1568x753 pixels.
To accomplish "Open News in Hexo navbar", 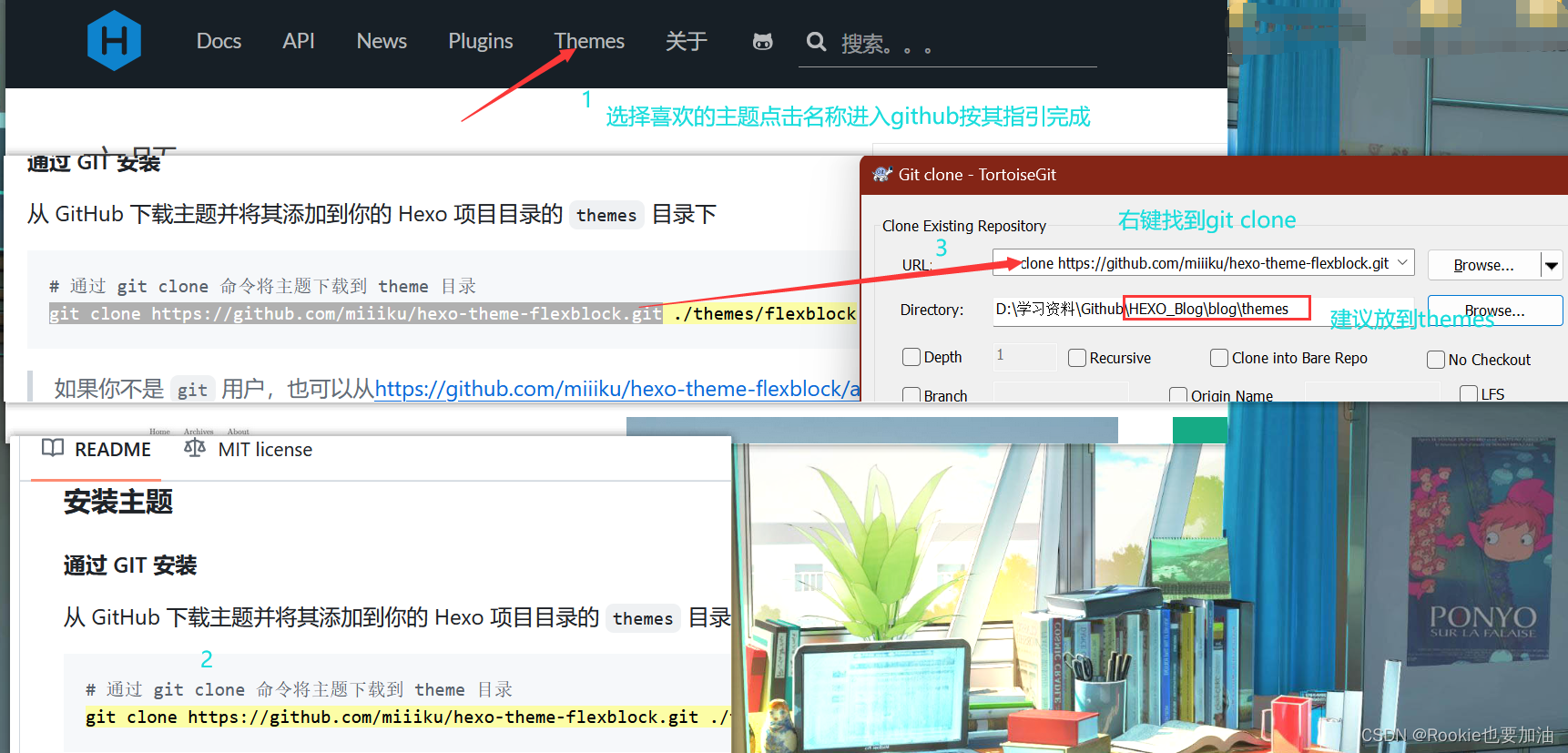I will pos(382,41).
